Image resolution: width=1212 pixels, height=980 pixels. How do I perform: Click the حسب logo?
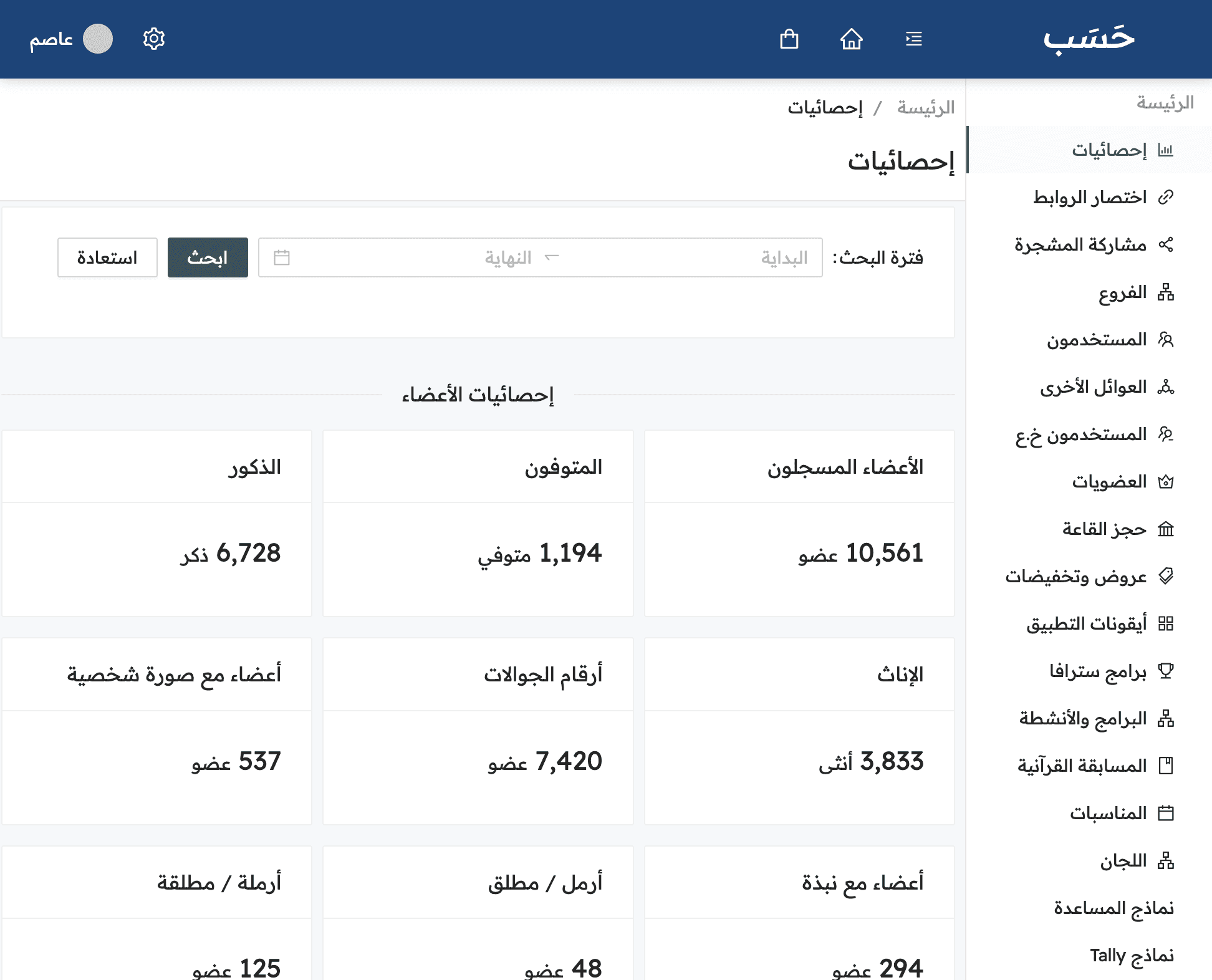(1089, 39)
